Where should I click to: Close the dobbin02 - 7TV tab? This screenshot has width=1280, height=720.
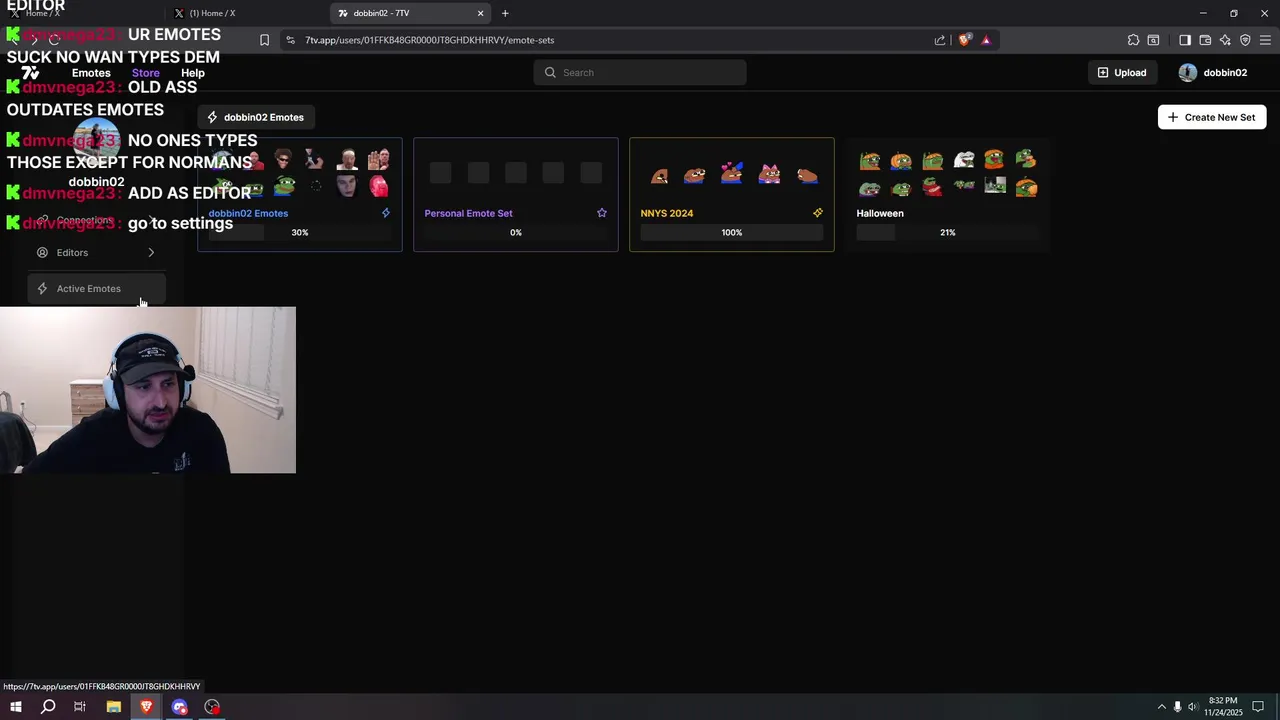click(480, 13)
